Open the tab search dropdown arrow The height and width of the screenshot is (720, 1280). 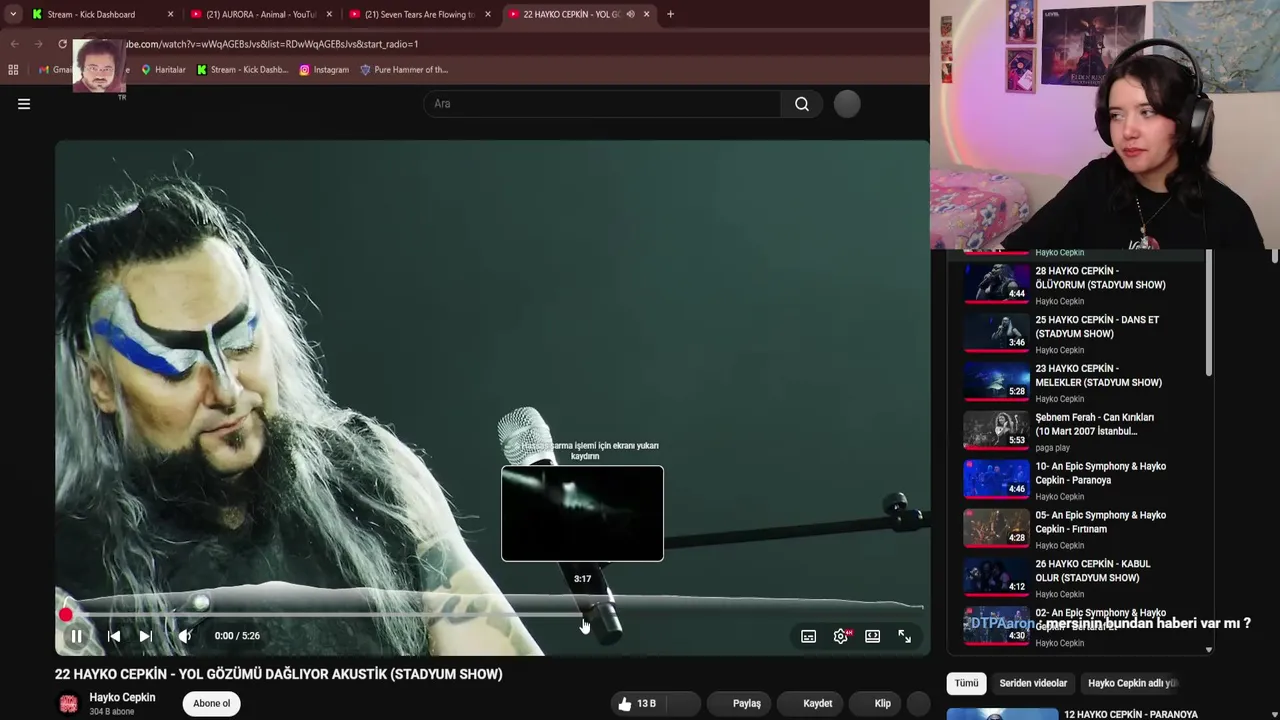(12, 14)
